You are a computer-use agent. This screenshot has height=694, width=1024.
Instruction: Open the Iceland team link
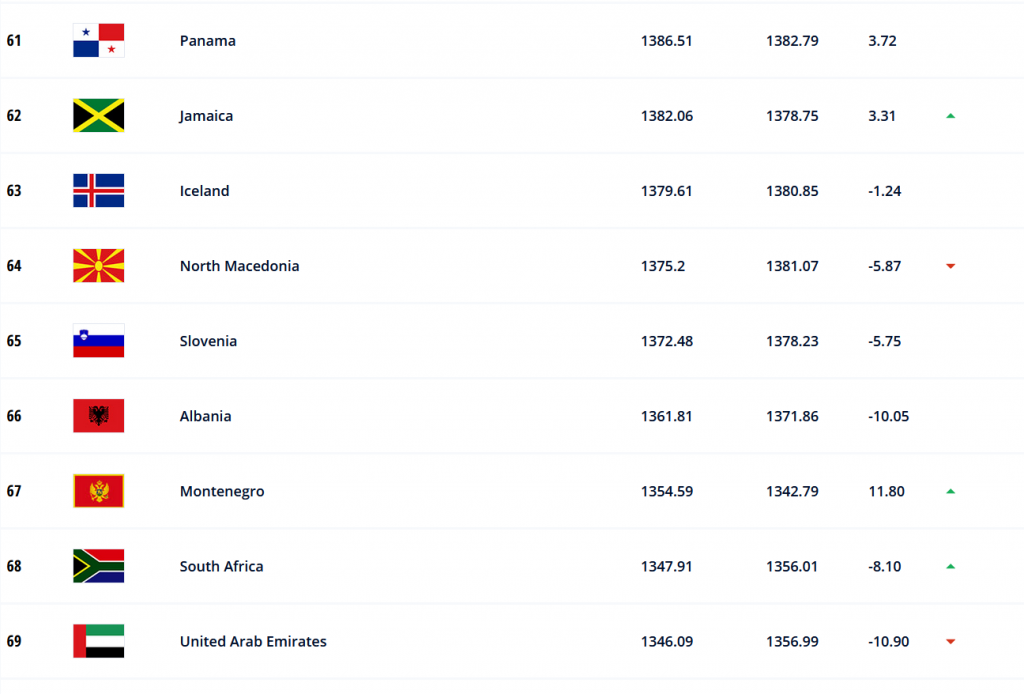coord(204,191)
